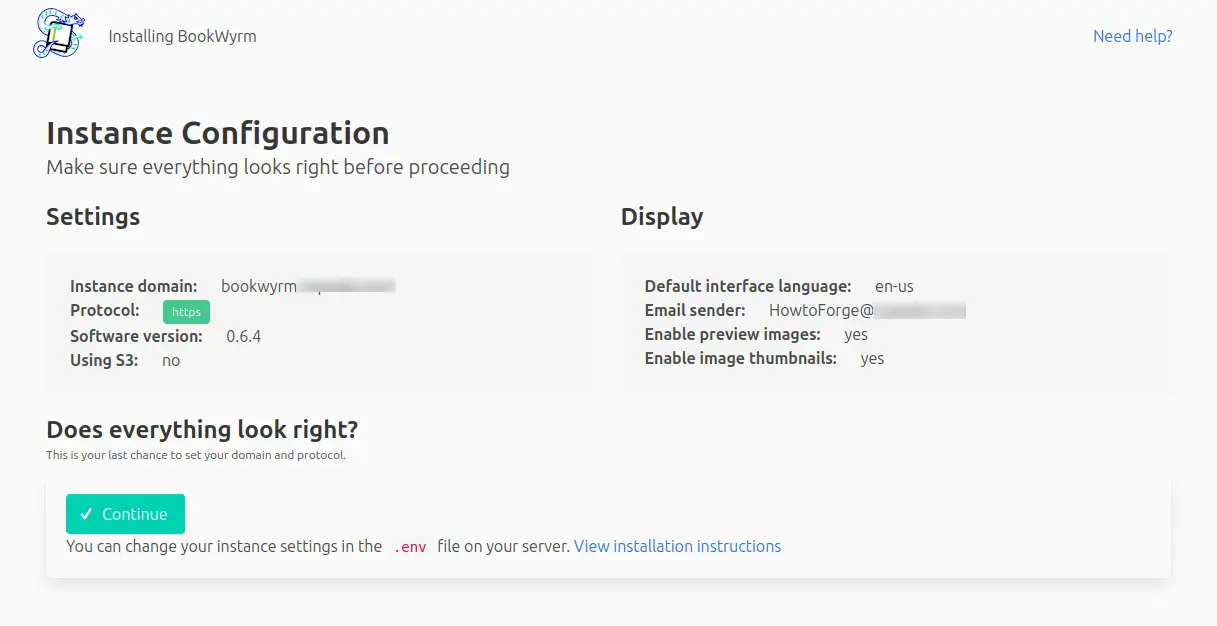Click the .env code text

(410, 547)
